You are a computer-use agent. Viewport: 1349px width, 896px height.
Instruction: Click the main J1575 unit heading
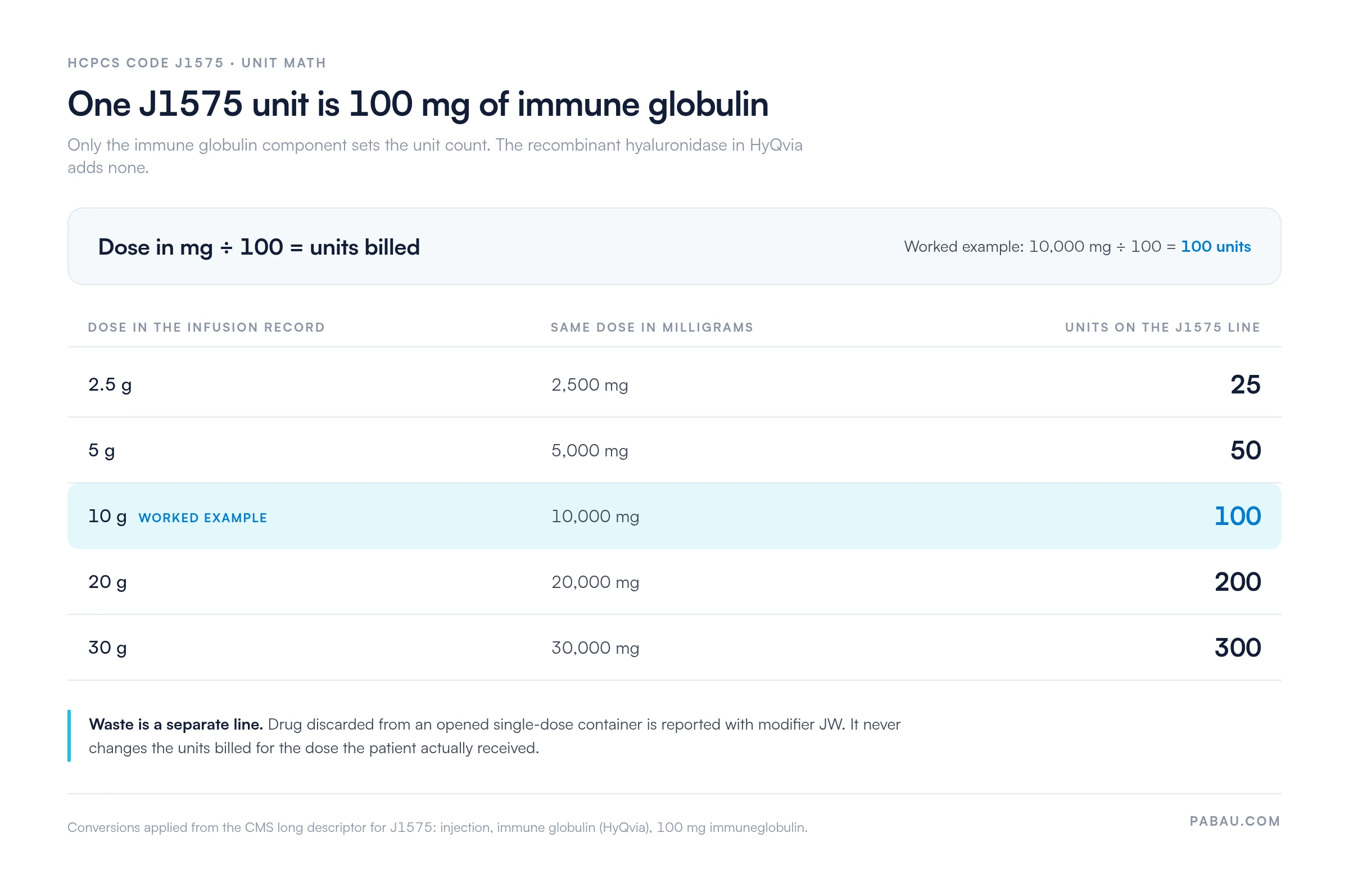[418, 105]
